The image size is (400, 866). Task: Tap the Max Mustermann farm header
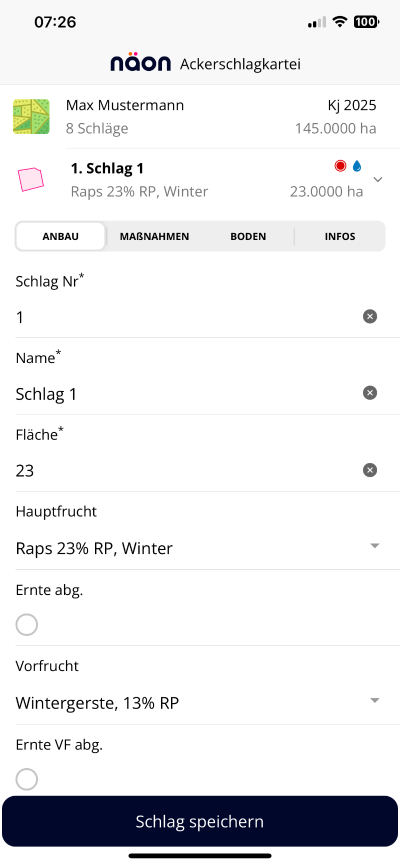click(200, 117)
